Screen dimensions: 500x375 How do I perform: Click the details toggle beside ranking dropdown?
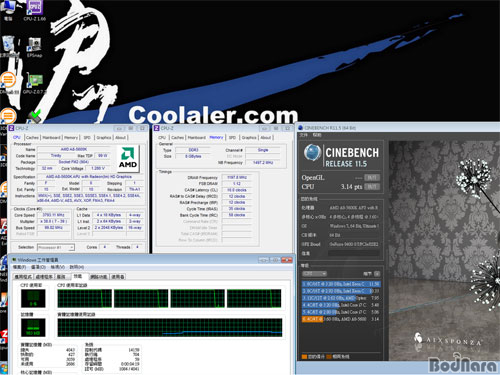coord(377,274)
